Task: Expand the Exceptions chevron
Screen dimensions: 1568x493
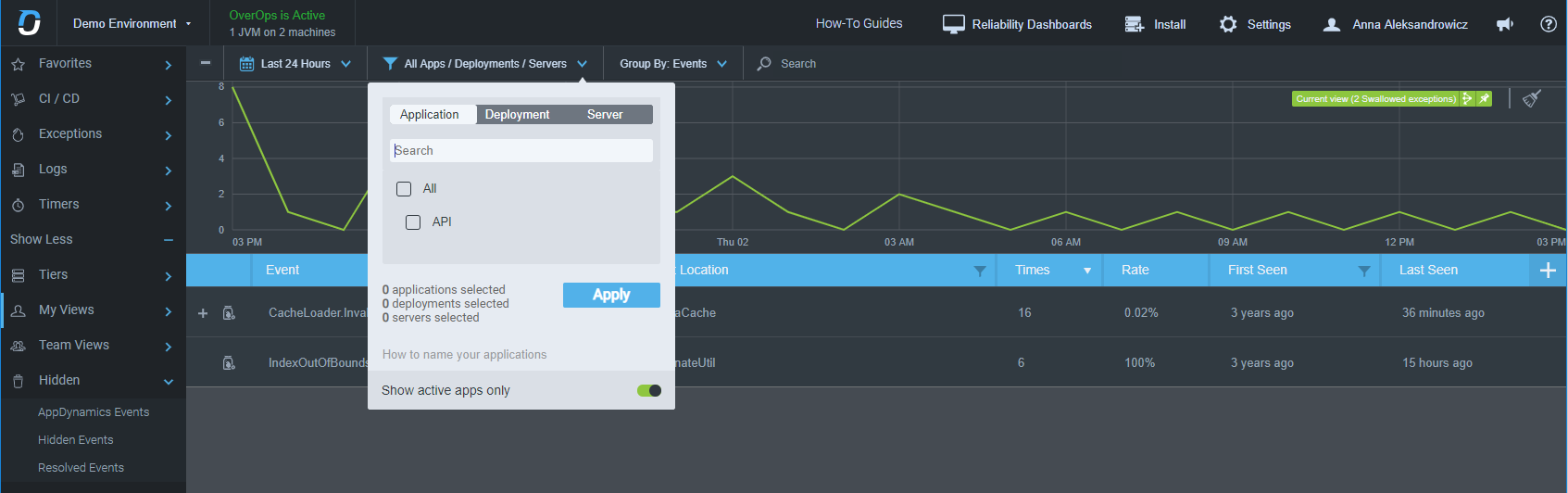Action: click(x=168, y=135)
